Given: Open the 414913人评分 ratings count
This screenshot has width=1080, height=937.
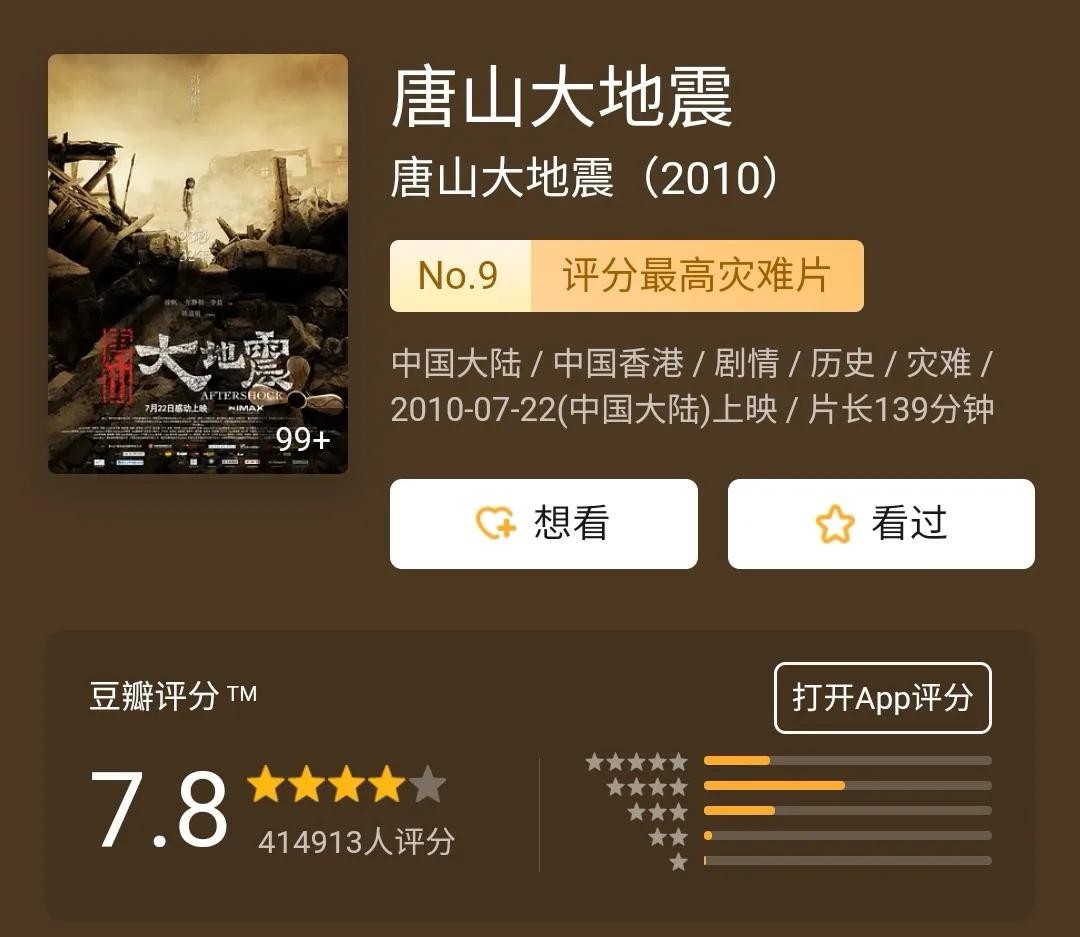Looking at the screenshot, I should coord(357,842).
